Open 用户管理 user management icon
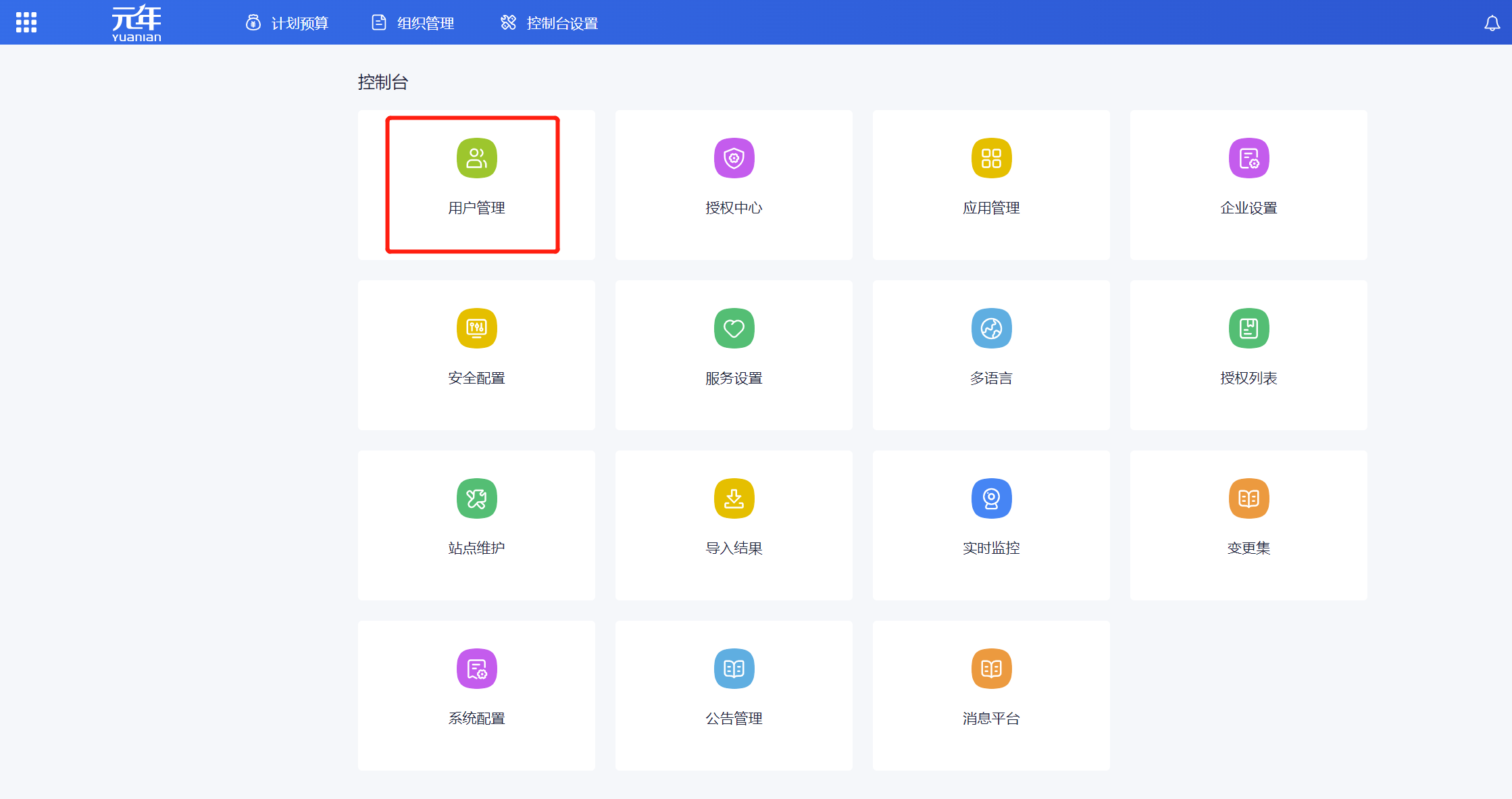 [x=476, y=159]
